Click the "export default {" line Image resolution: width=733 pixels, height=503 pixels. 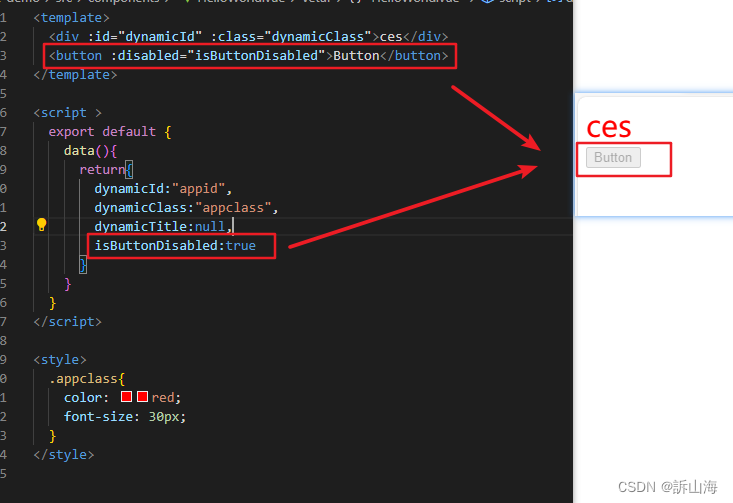[110, 132]
